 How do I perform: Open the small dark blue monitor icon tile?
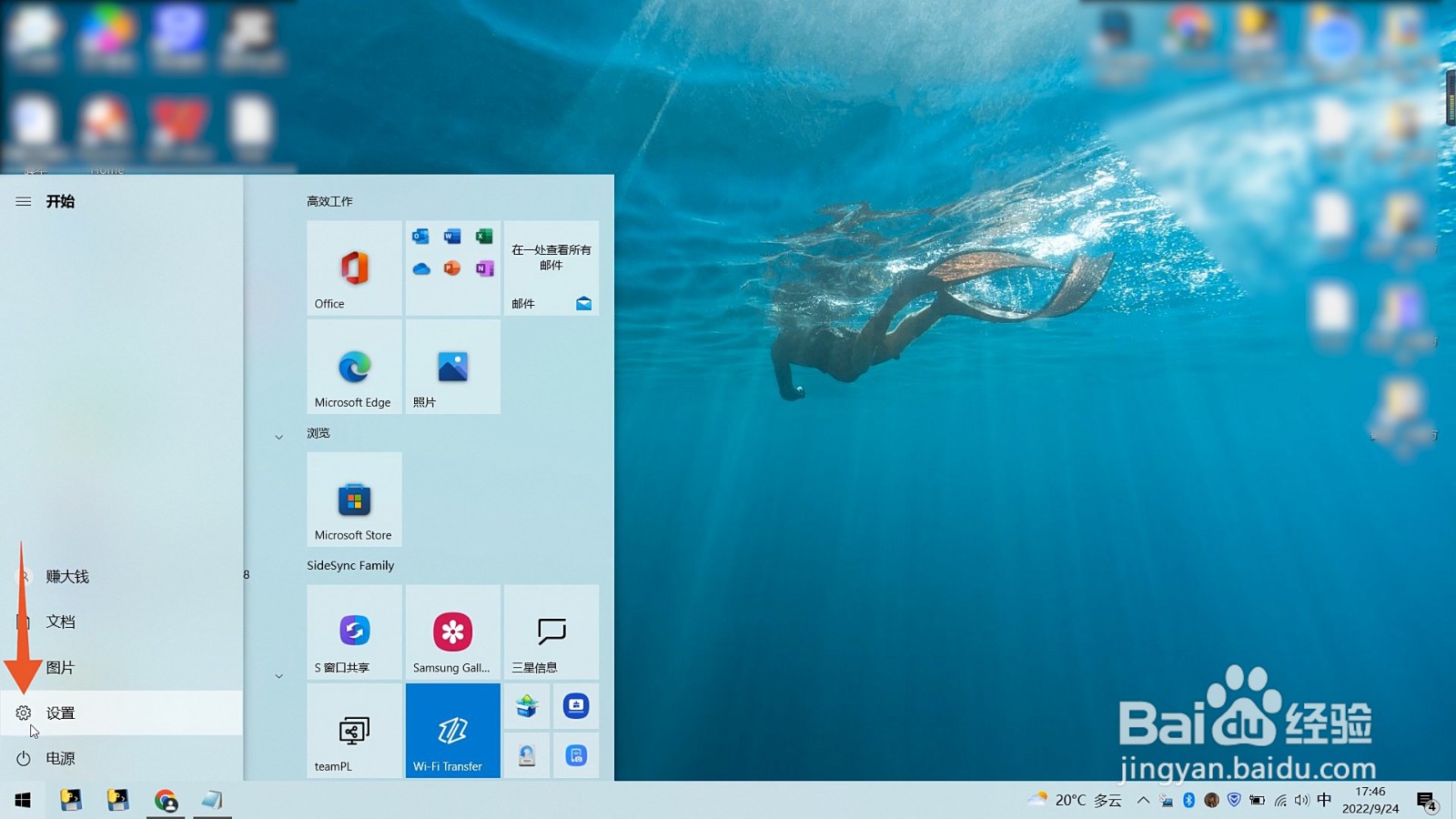click(576, 706)
